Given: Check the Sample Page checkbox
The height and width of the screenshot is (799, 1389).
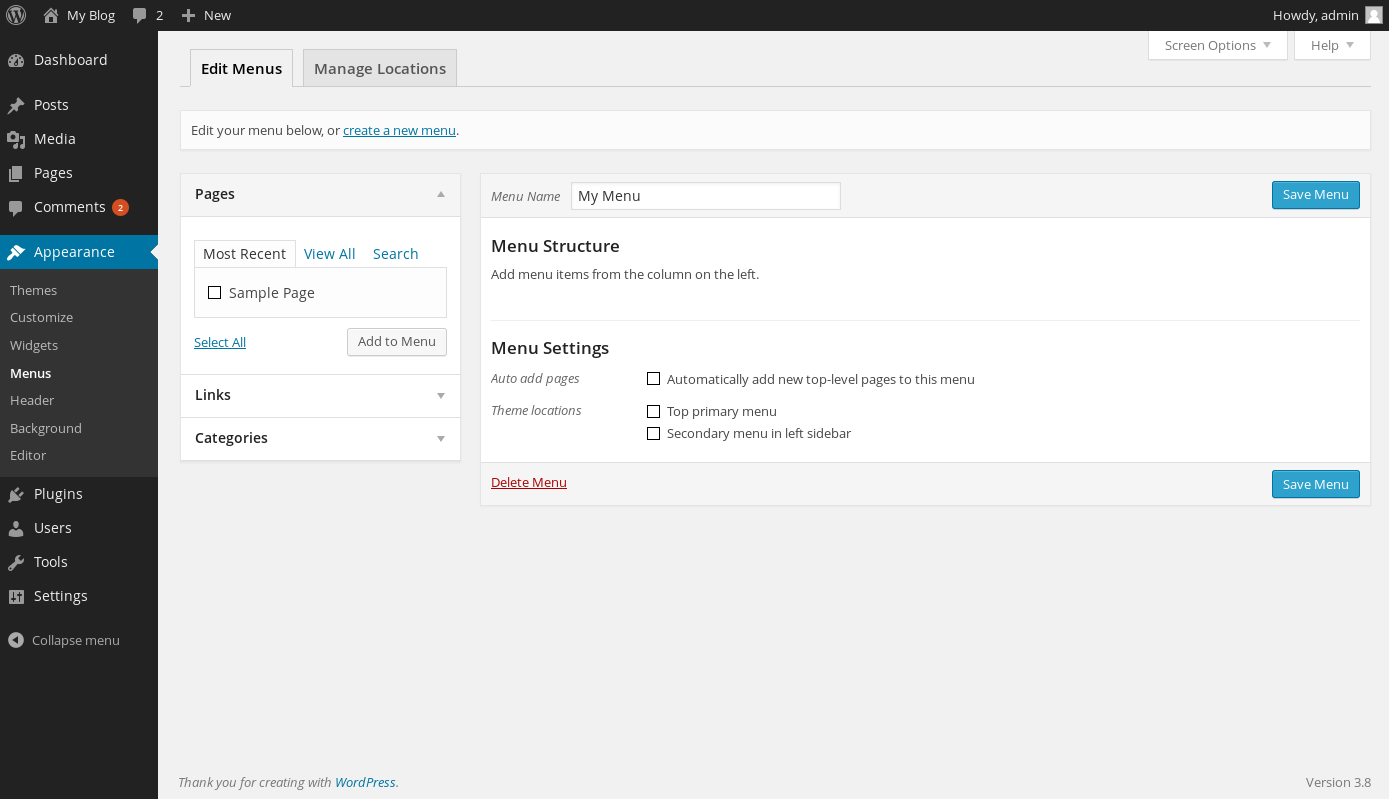Looking at the screenshot, I should (214, 293).
